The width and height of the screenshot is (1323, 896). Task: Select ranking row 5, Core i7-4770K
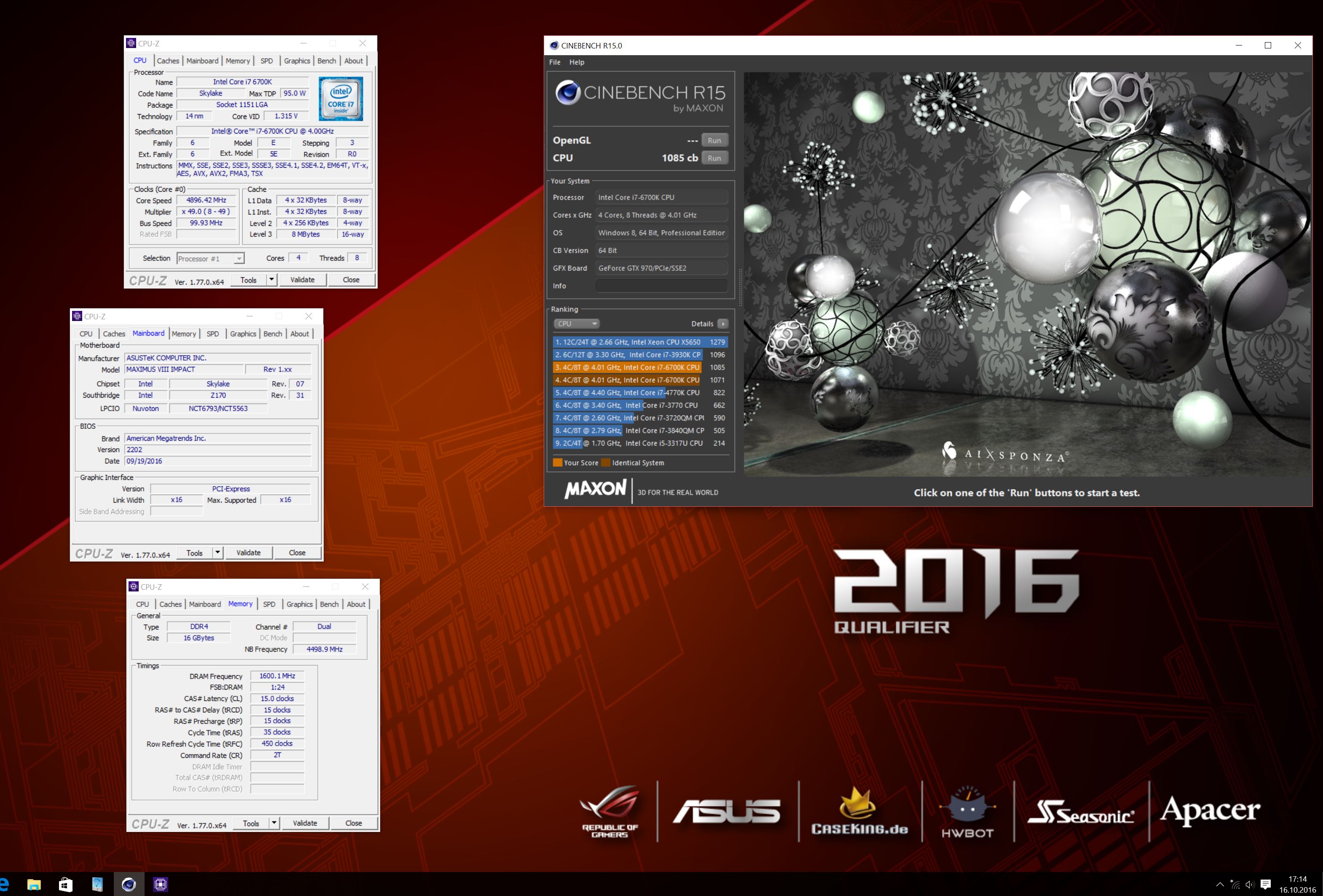(x=640, y=393)
